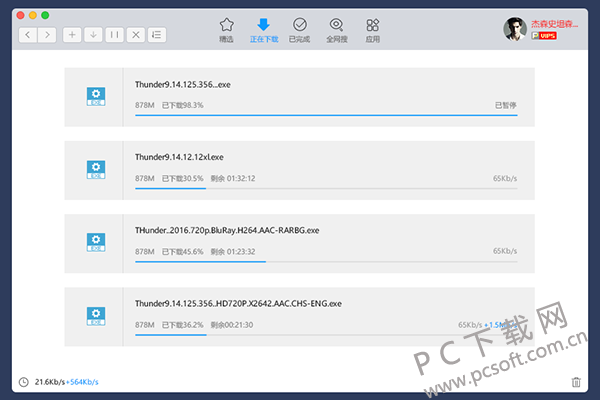Click the EXE icon of the BluRay.H264 file
600x400 pixels.
(96, 243)
